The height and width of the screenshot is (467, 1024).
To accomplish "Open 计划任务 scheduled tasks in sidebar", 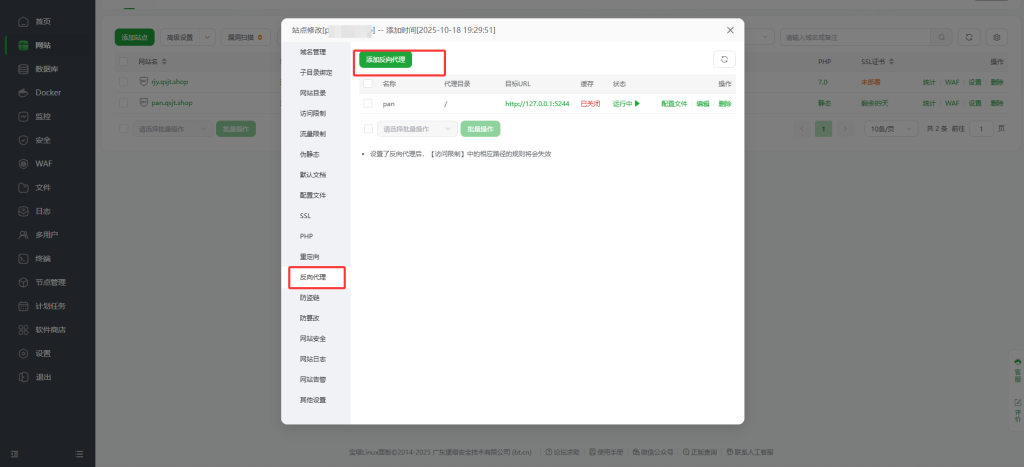I will click(26, 306).
